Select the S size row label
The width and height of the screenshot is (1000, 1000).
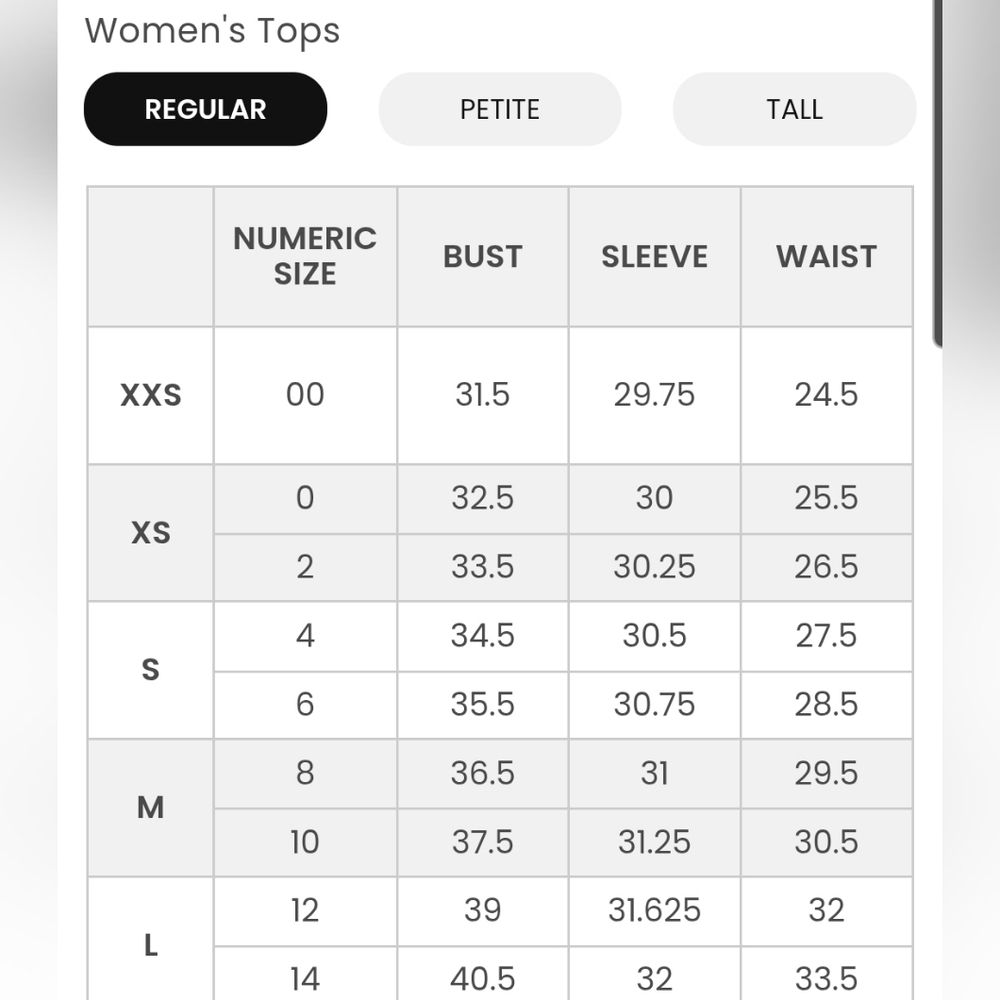[x=151, y=670]
